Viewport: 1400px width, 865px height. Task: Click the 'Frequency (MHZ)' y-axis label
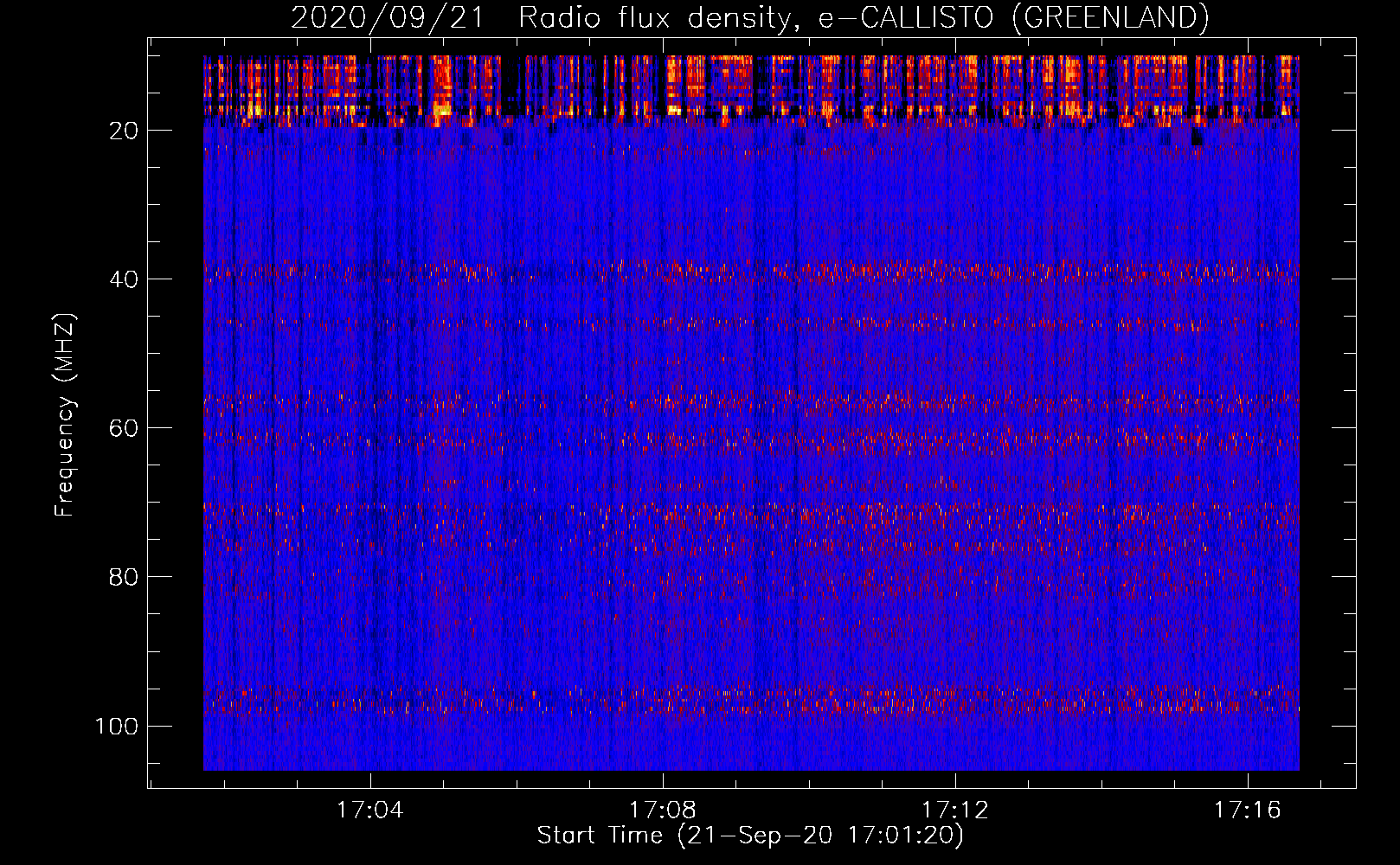point(65,415)
